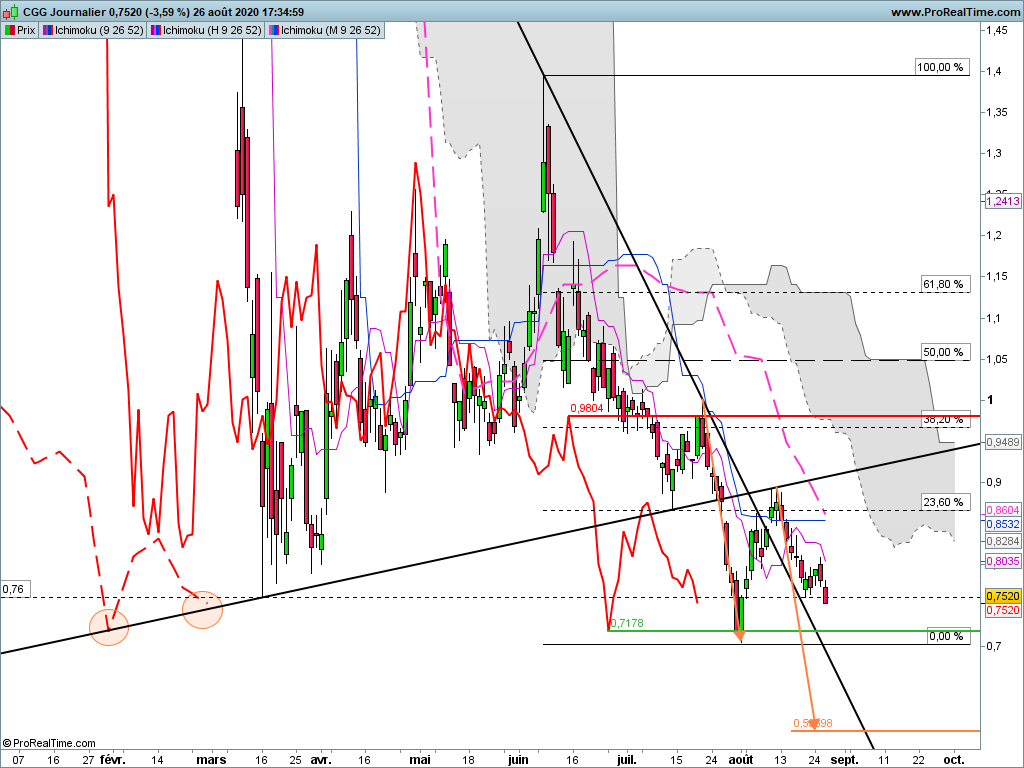Click the Ichimoku (9 26 52) legend icon

47,30
